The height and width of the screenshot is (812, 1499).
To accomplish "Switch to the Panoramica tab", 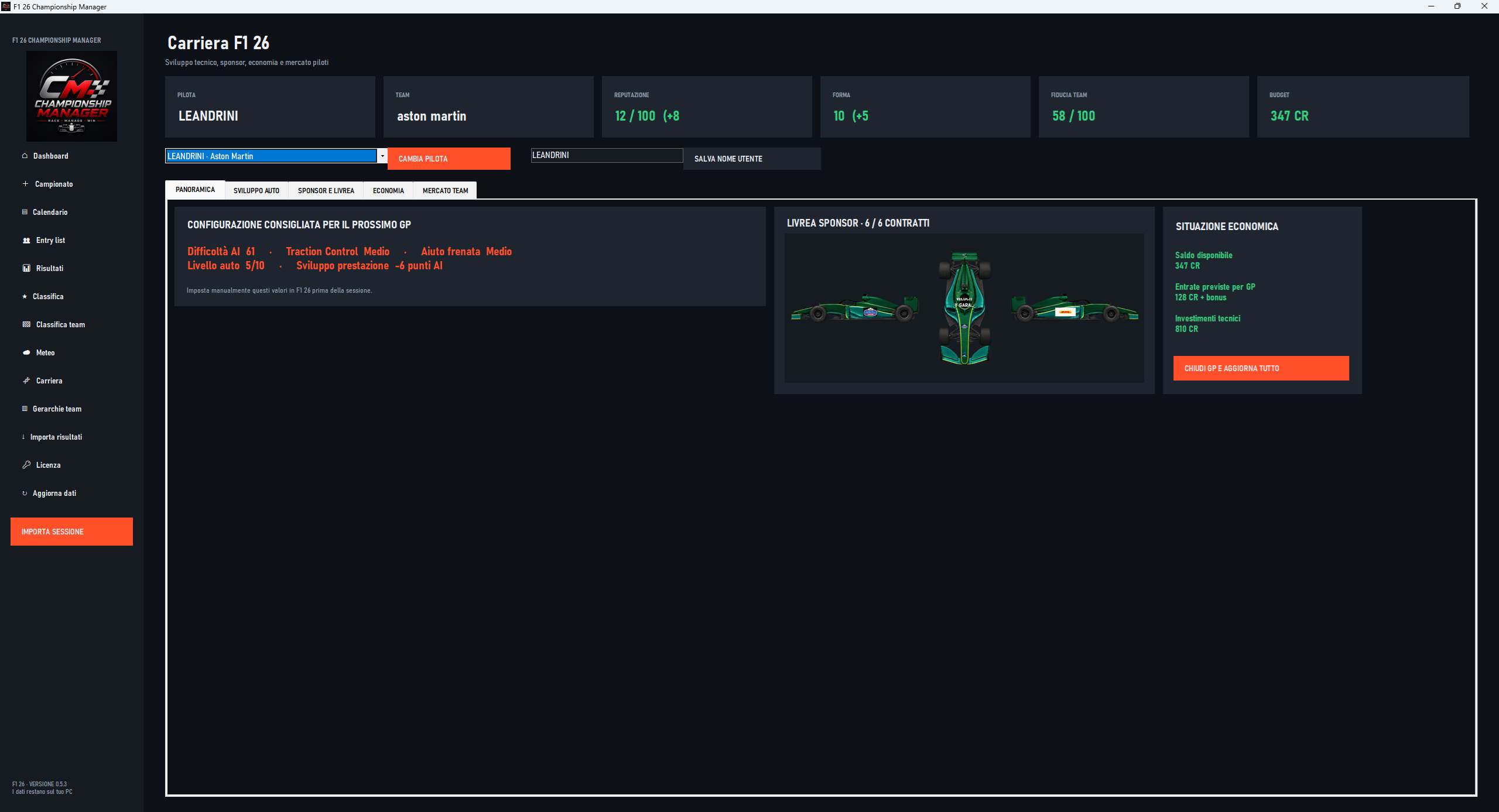I will coord(195,190).
